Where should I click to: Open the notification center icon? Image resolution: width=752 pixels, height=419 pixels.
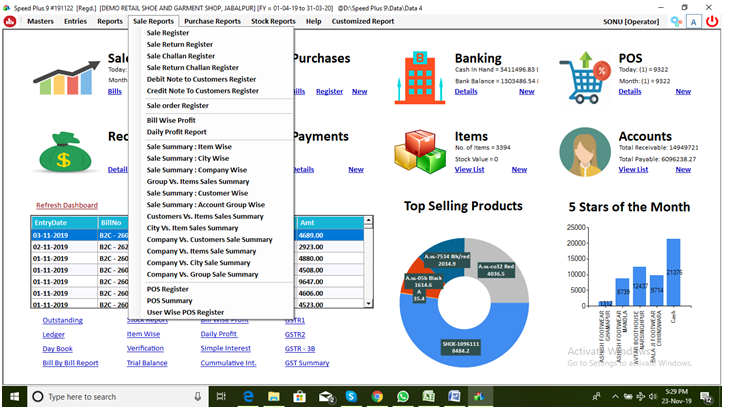pyautogui.click(x=706, y=397)
